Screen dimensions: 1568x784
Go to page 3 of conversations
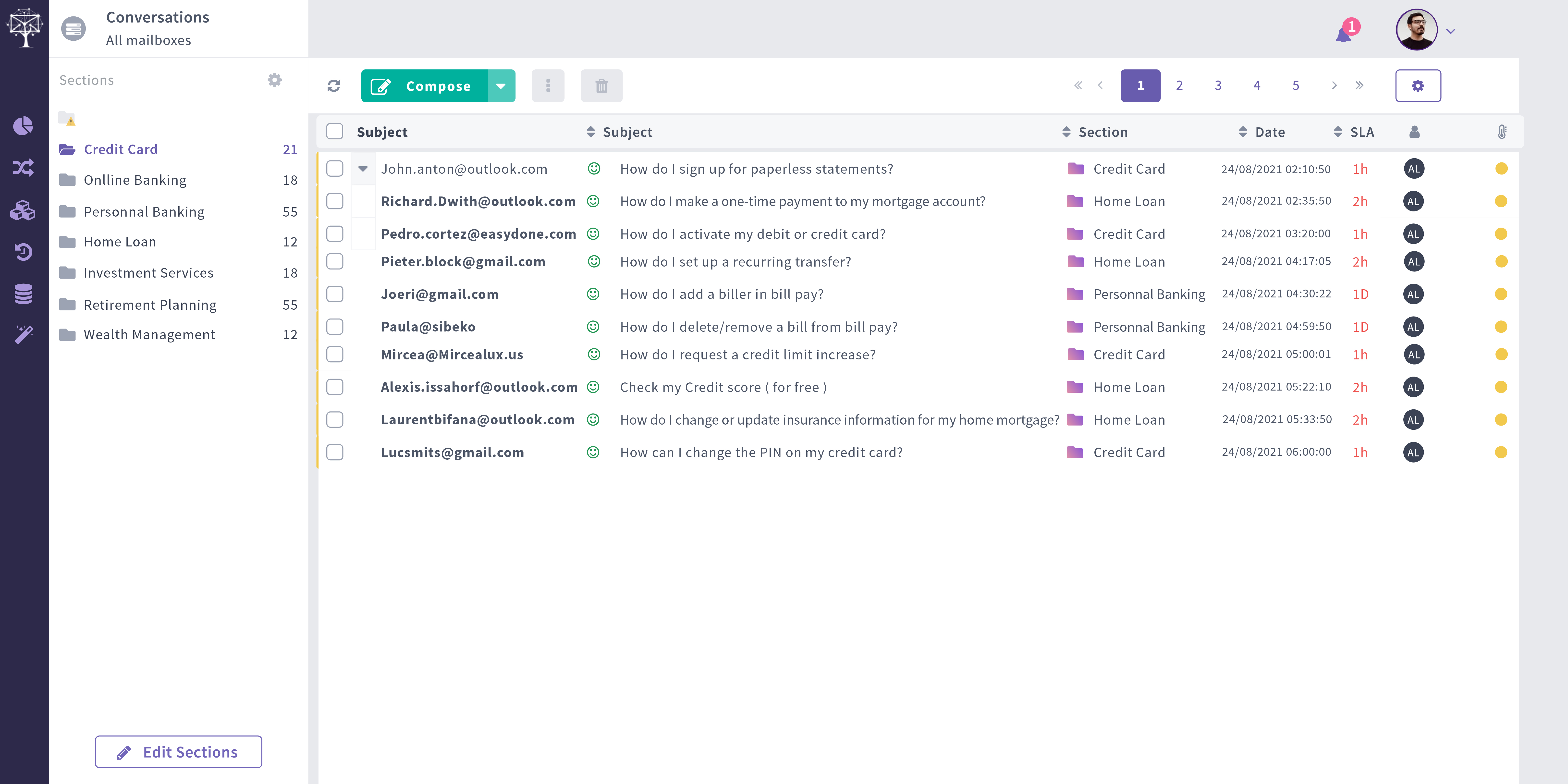tap(1217, 85)
